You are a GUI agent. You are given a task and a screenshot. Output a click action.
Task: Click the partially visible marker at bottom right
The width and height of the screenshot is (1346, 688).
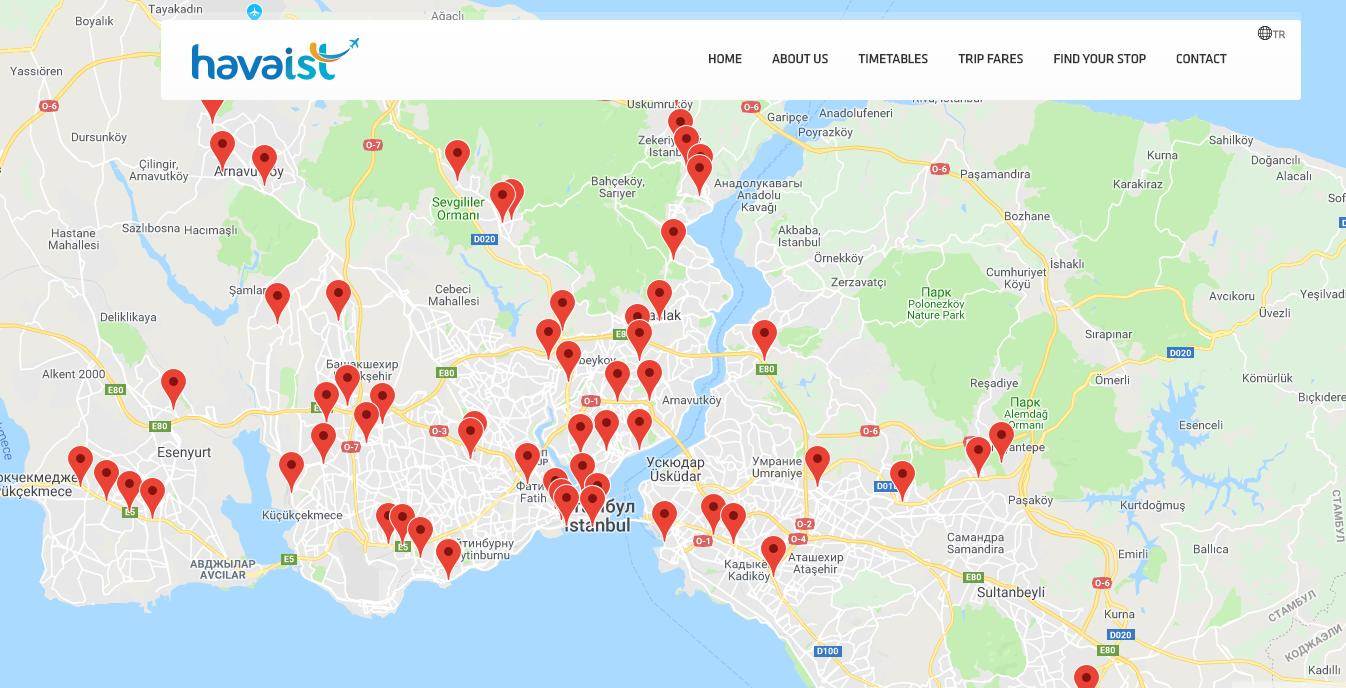click(1086, 678)
